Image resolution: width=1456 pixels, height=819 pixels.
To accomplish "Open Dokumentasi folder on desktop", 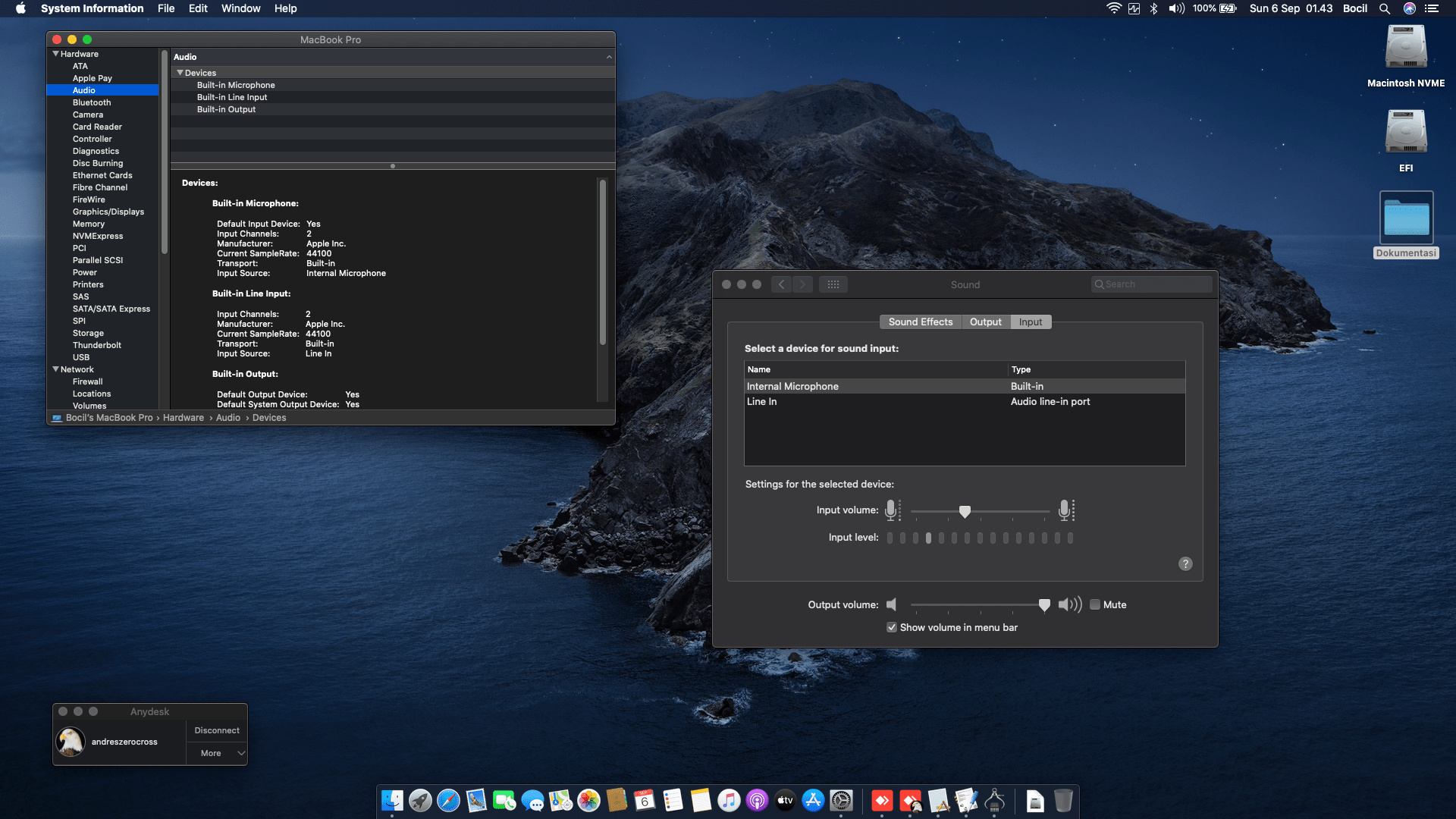I will point(1406,225).
